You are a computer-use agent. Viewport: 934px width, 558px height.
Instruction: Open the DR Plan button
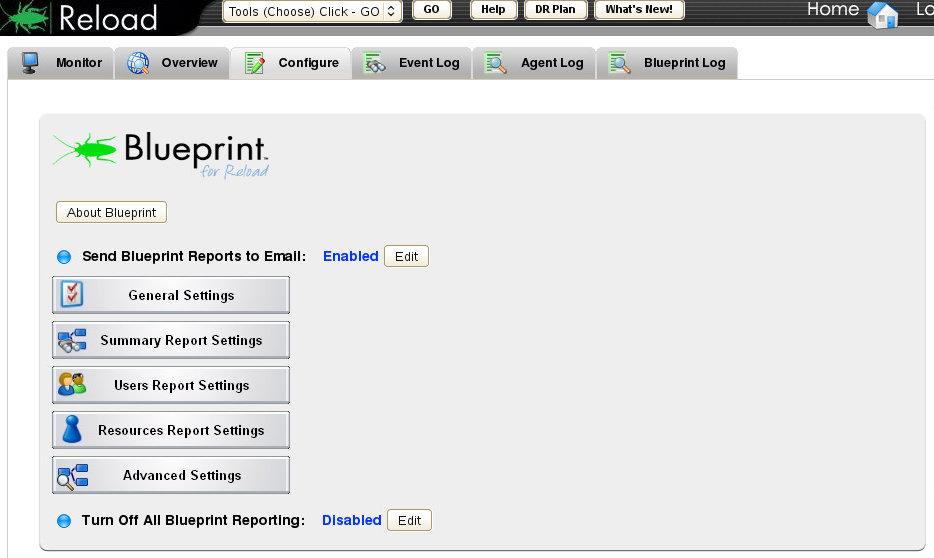(x=555, y=10)
